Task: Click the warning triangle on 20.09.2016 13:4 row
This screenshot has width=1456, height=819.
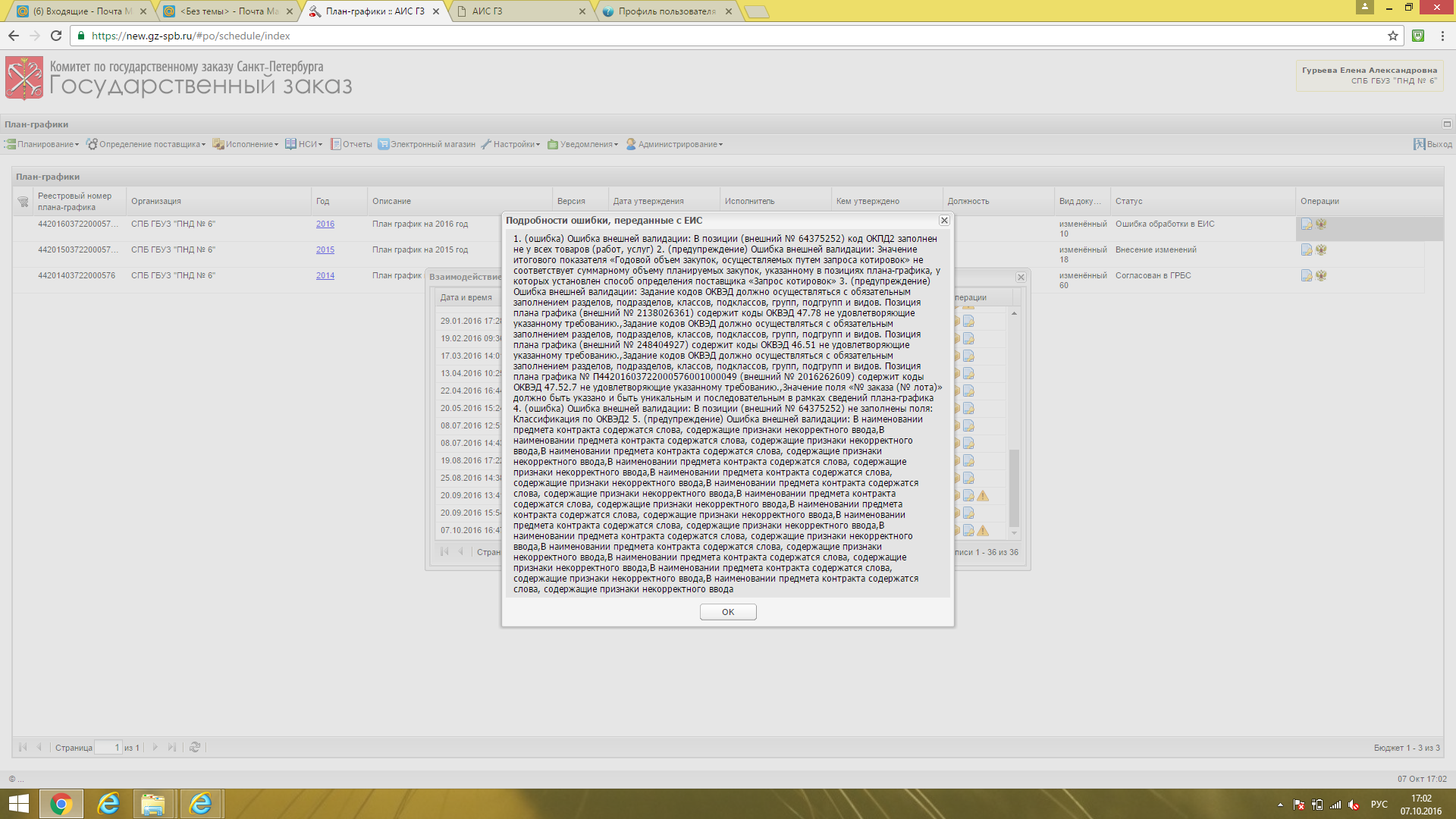Action: click(x=983, y=495)
